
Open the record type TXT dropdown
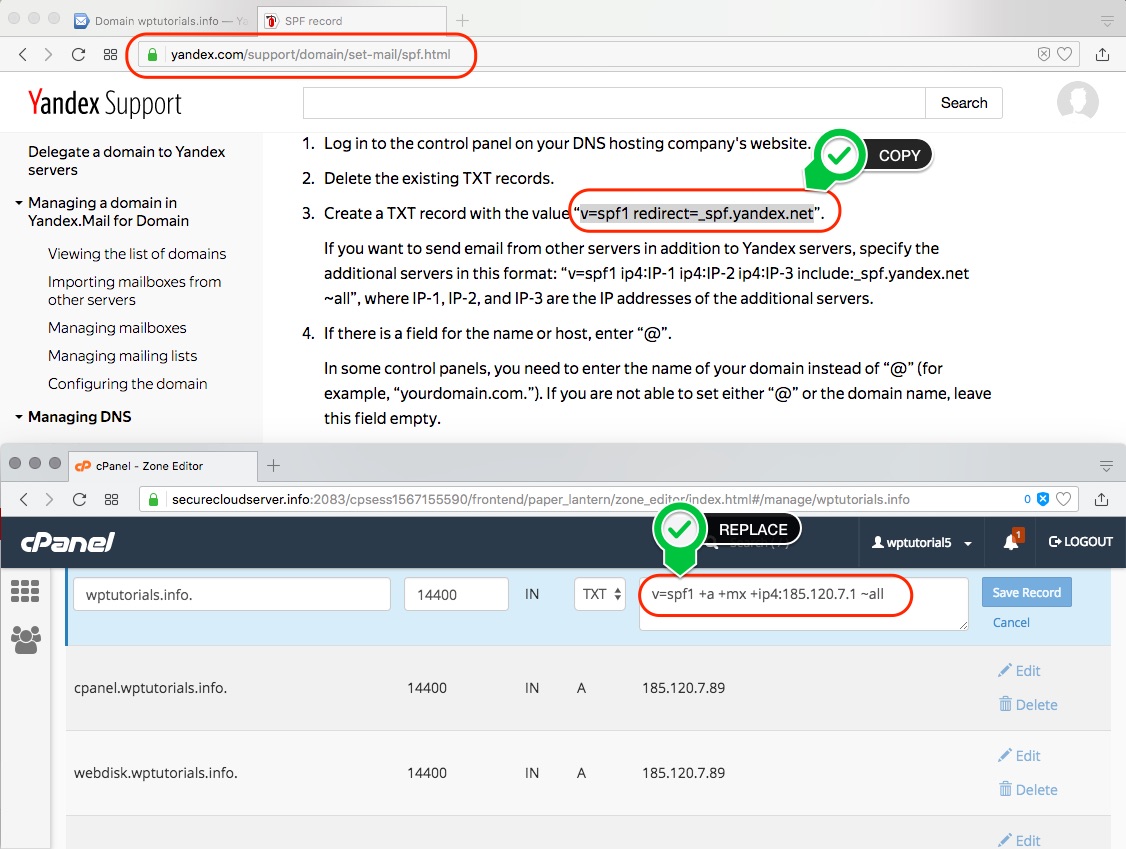tap(600, 594)
